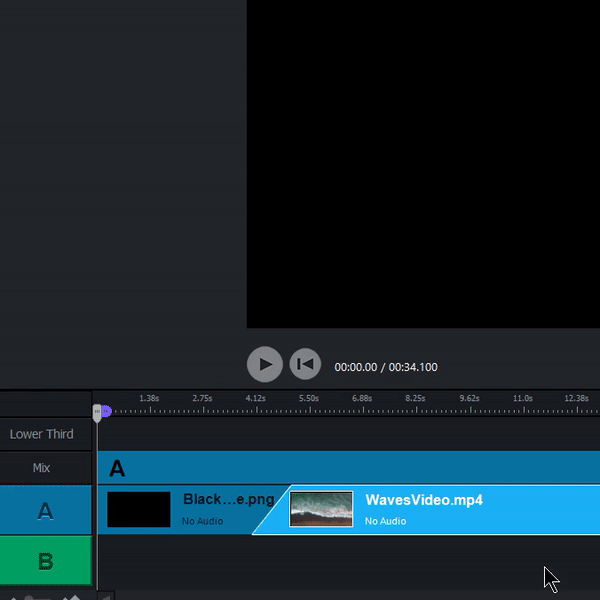Select the purple marker on the ruler
The image size is (600, 600).
click(107, 411)
